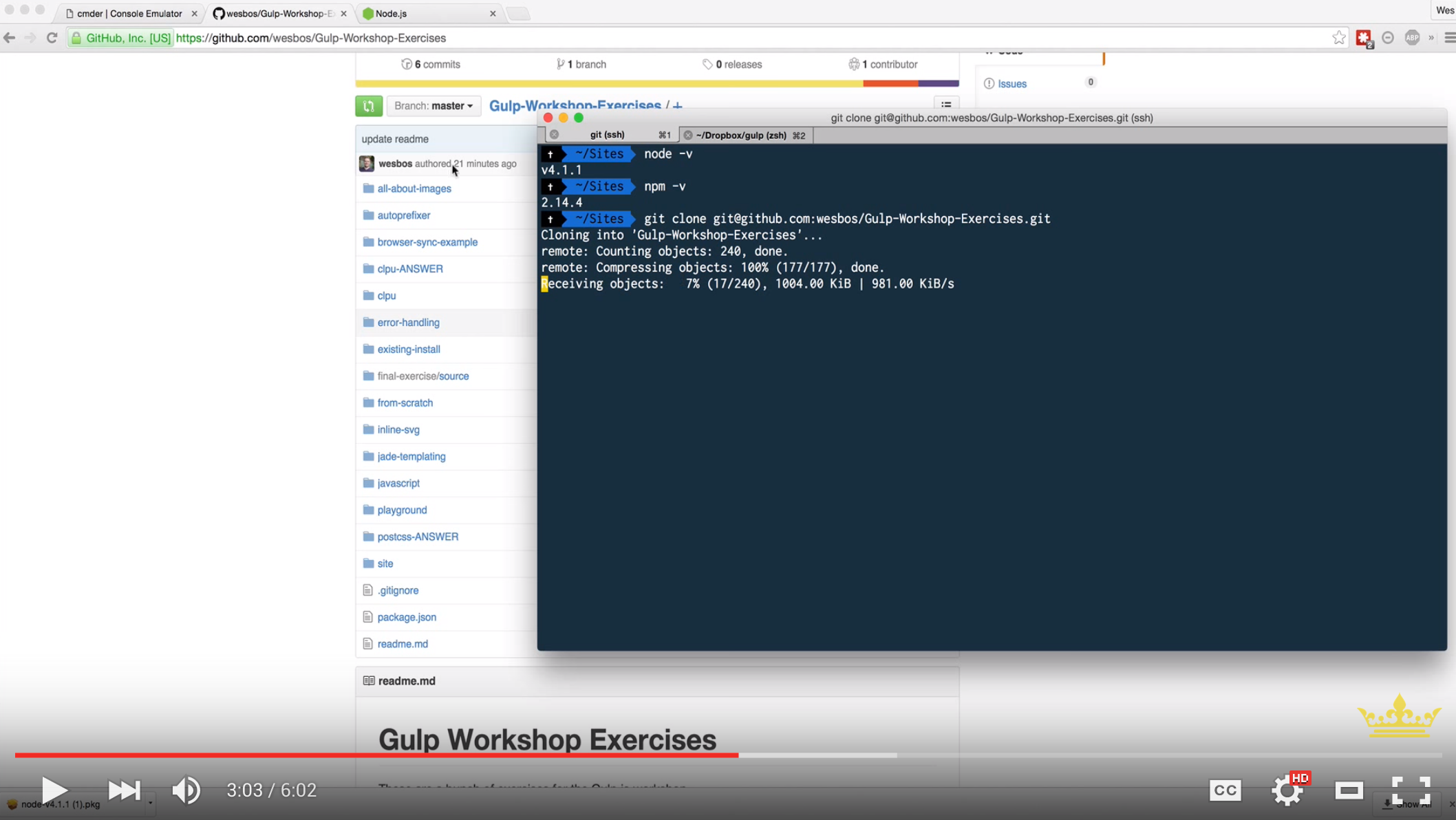Click the file list view icon

click(946, 105)
